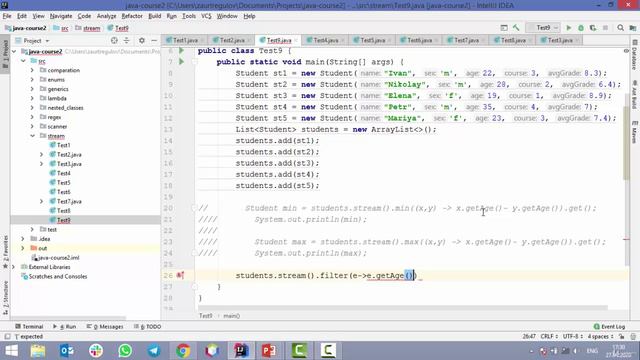The image size is (640, 360).
Task: Build project using the hammer icon
Action: [516, 28]
